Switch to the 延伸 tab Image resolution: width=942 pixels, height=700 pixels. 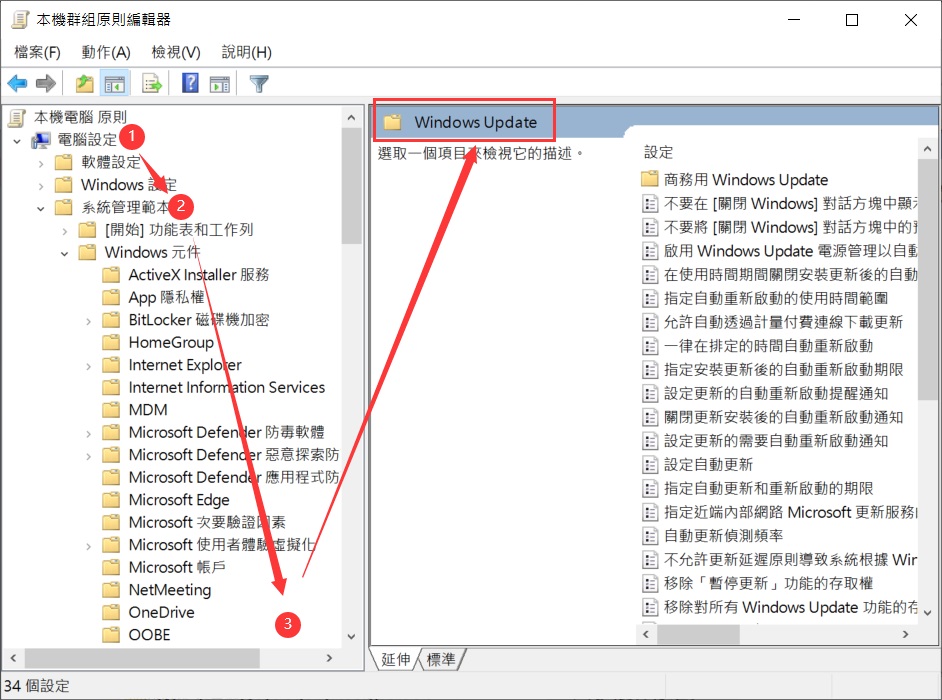395,659
